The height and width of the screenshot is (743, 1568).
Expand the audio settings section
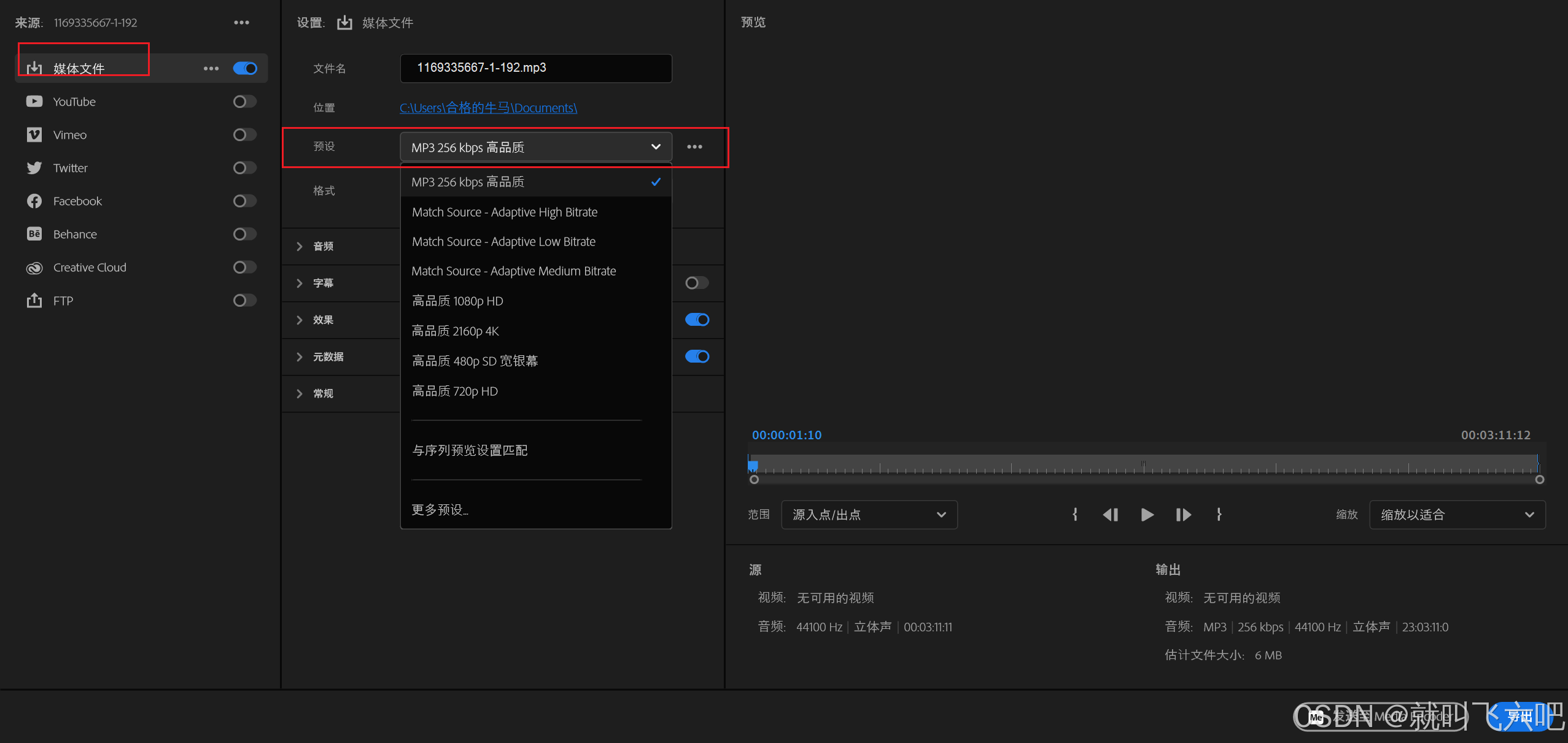tap(300, 246)
